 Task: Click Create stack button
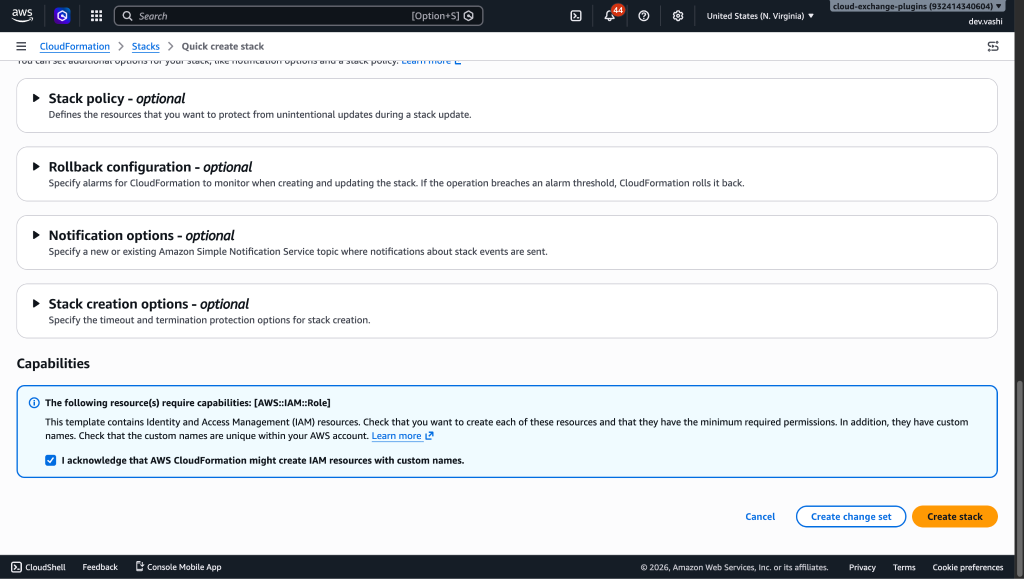point(955,516)
